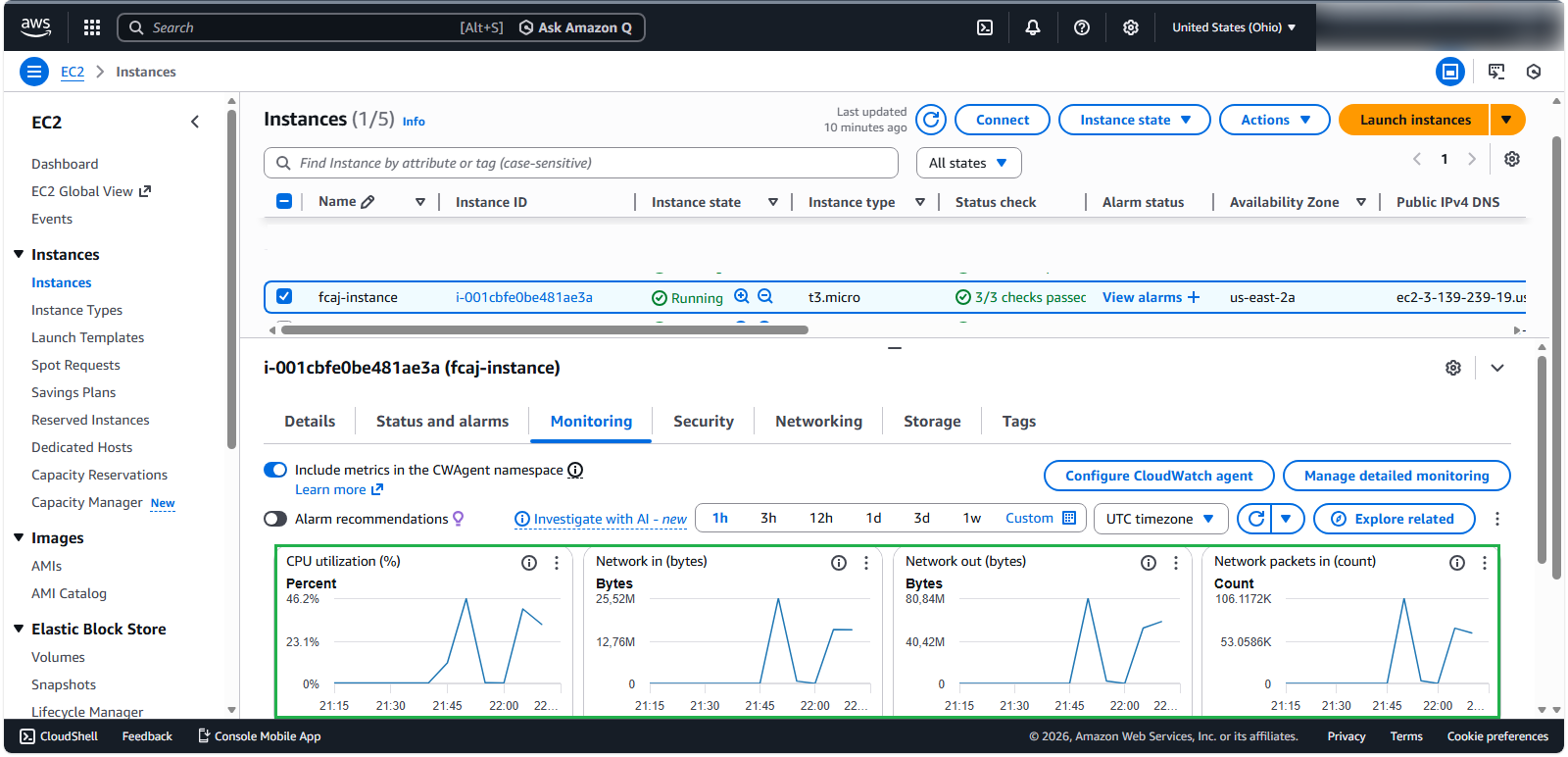Collapse the Images section in sidebar

(x=19, y=537)
